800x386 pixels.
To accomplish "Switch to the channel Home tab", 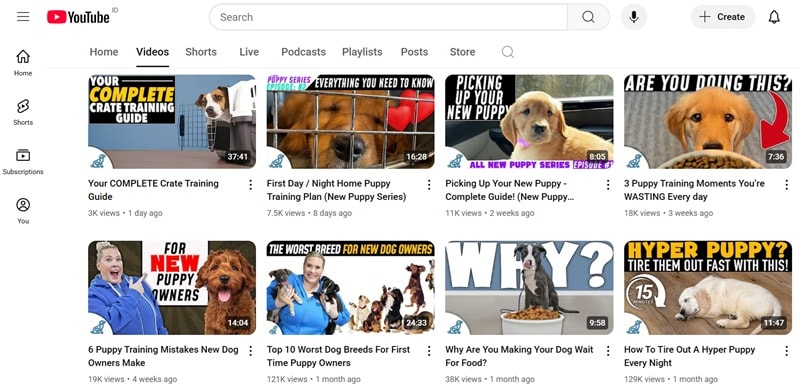I will pos(104,52).
